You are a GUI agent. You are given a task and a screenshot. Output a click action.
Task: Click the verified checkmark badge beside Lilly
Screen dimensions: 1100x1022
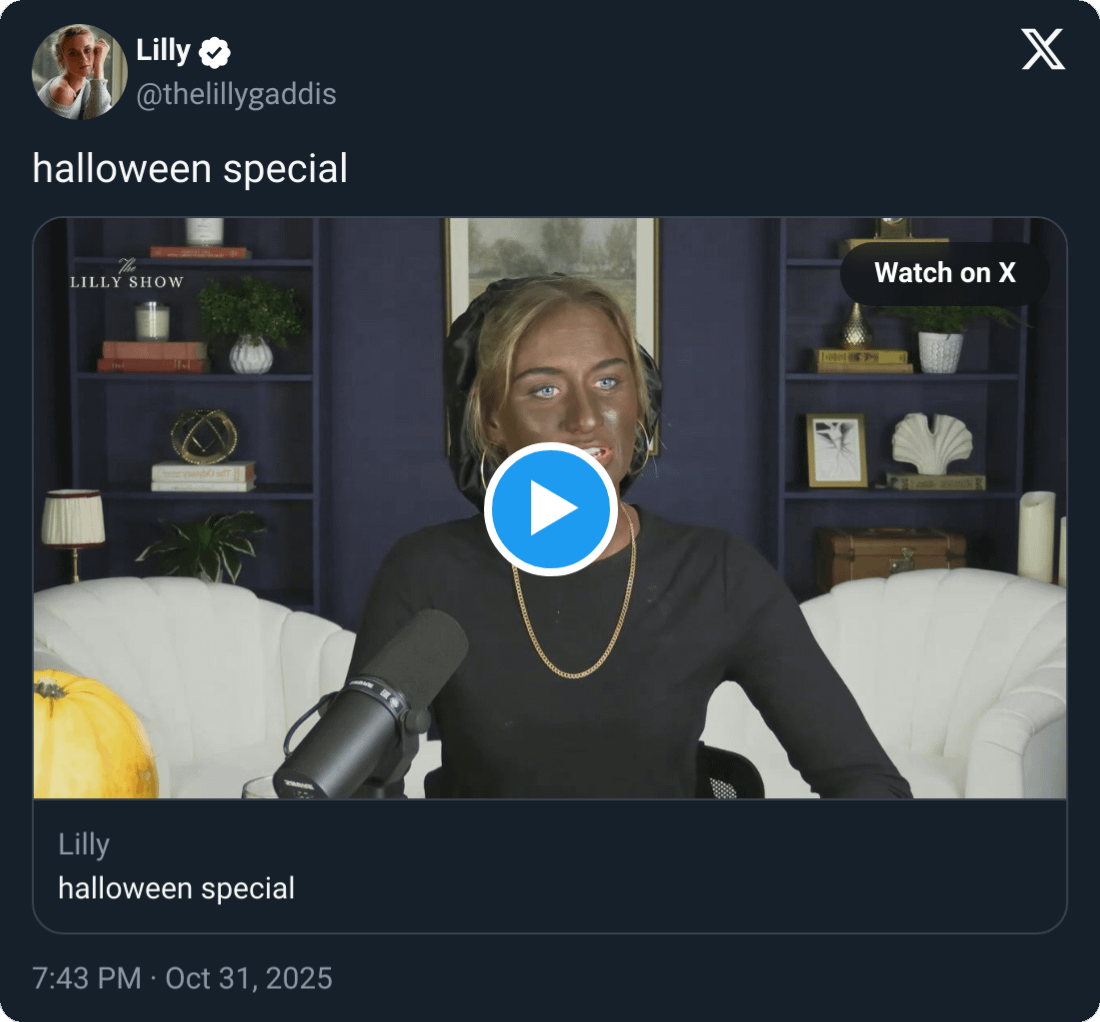click(x=215, y=51)
